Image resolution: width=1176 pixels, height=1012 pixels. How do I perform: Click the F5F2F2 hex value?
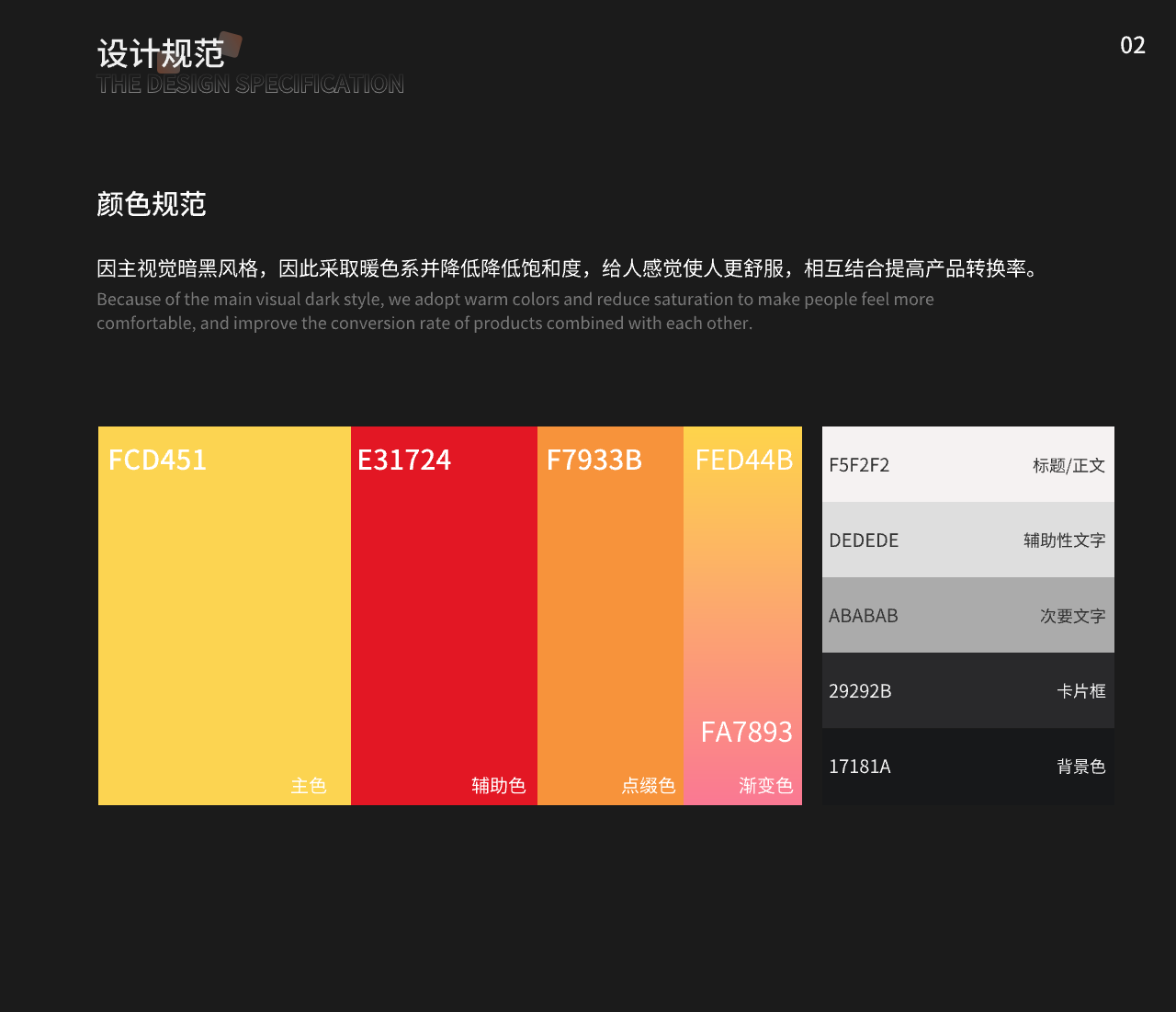[x=859, y=465]
